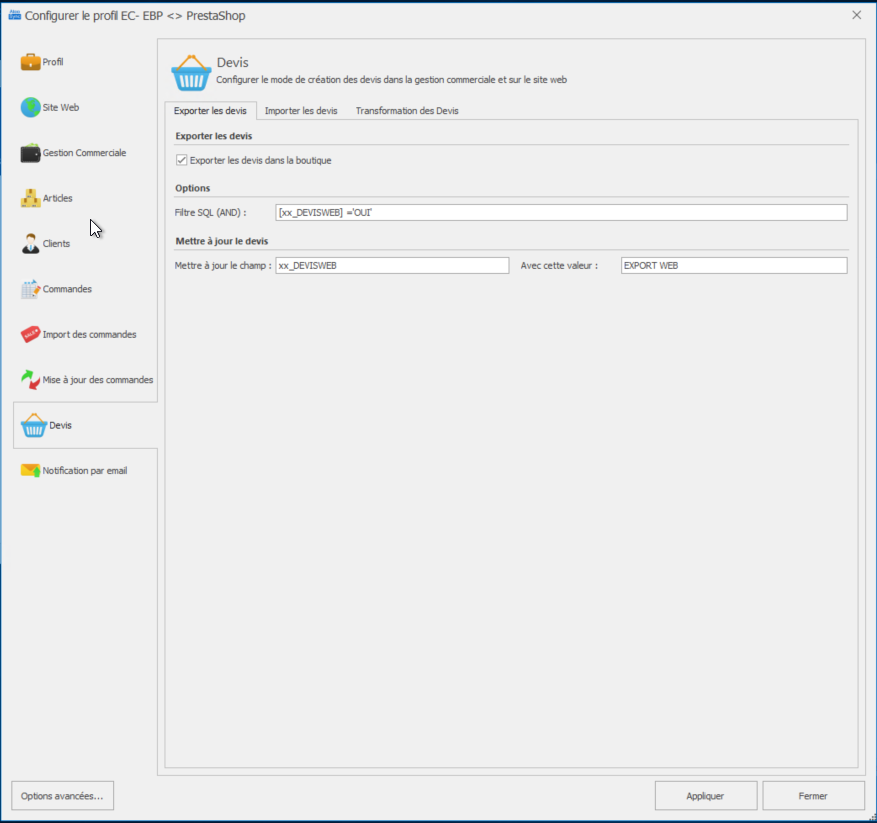Screen dimensions: 877x823
Task: Click the Import des commandes tag icon
Action: (30, 334)
